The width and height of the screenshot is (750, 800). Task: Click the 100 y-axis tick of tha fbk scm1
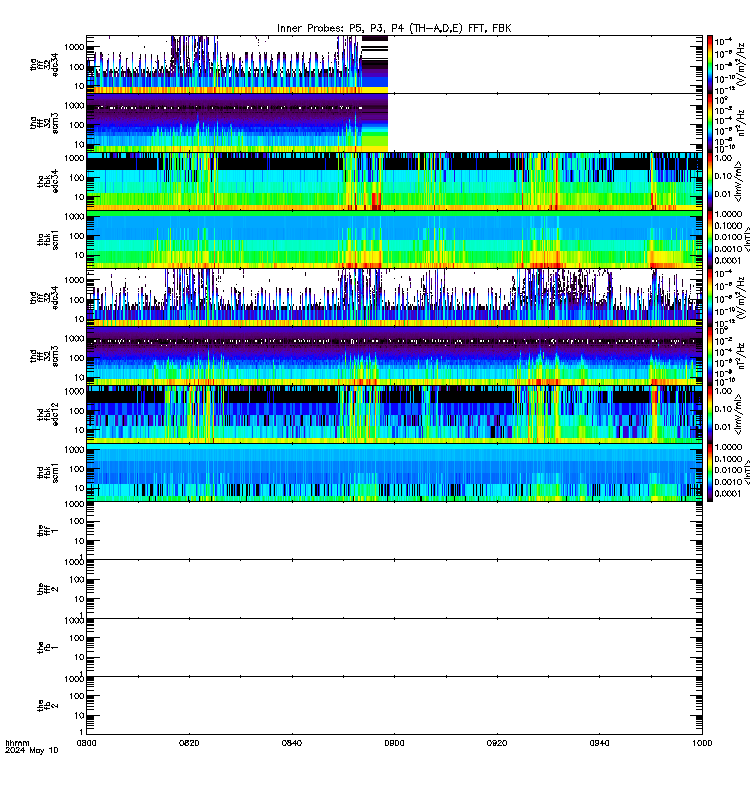(77, 236)
